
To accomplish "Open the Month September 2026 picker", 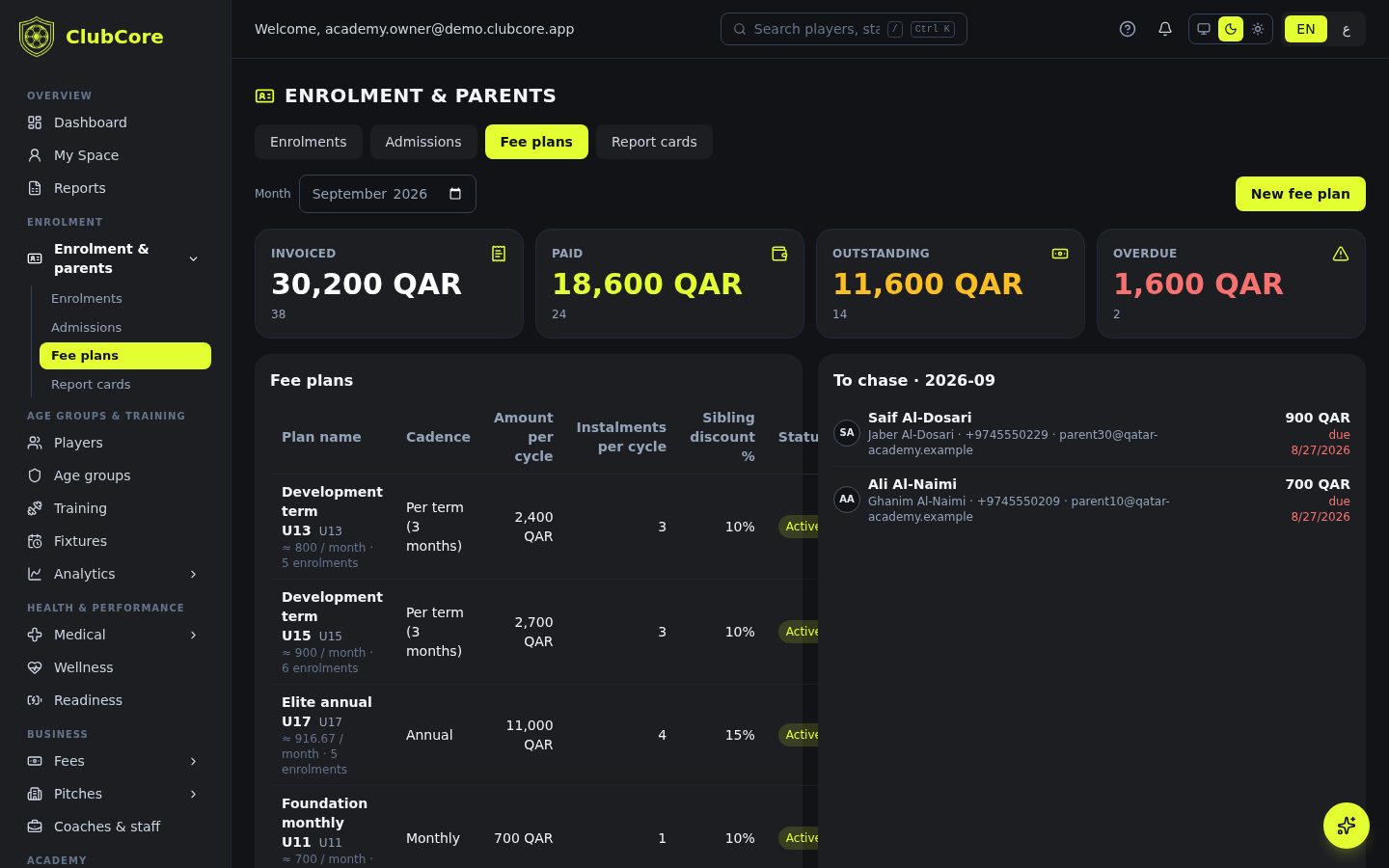I will pyautogui.click(x=387, y=194).
